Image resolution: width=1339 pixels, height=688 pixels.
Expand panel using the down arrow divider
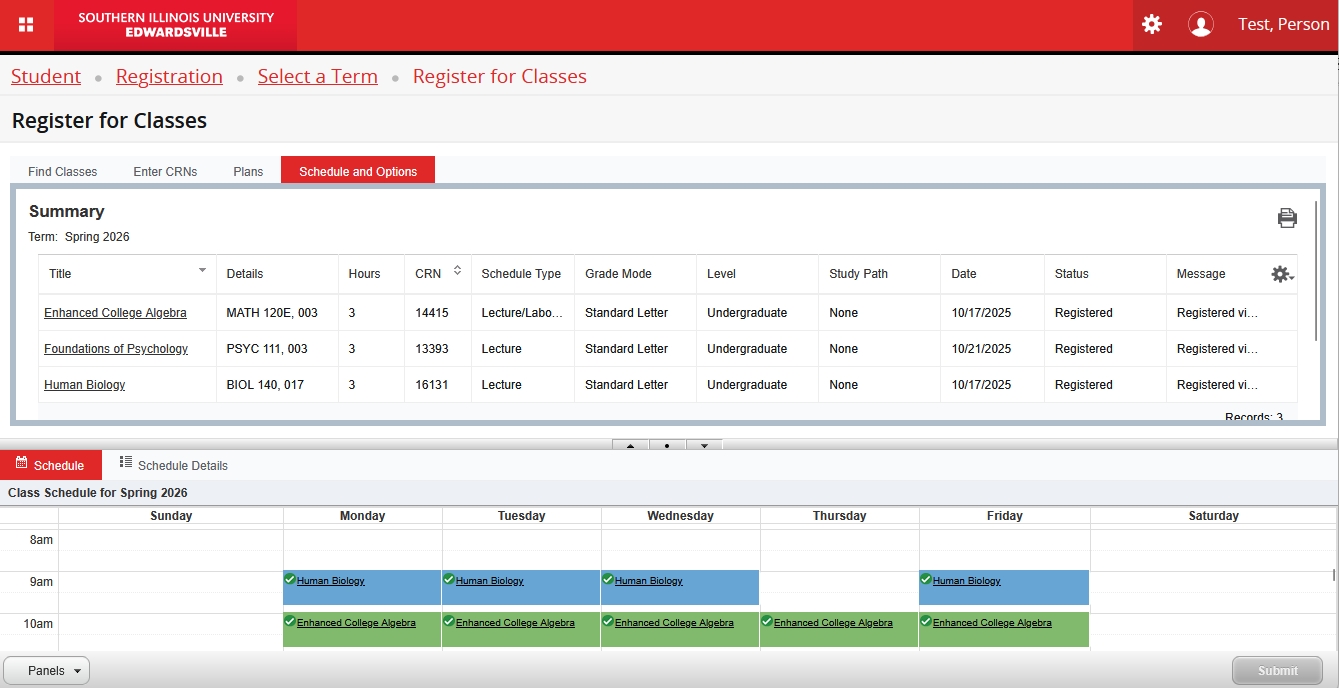tap(704, 446)
